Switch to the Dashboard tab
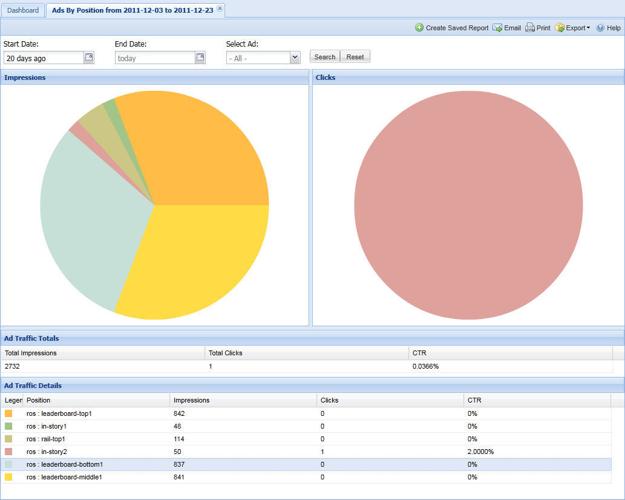 tap(23, 10)
